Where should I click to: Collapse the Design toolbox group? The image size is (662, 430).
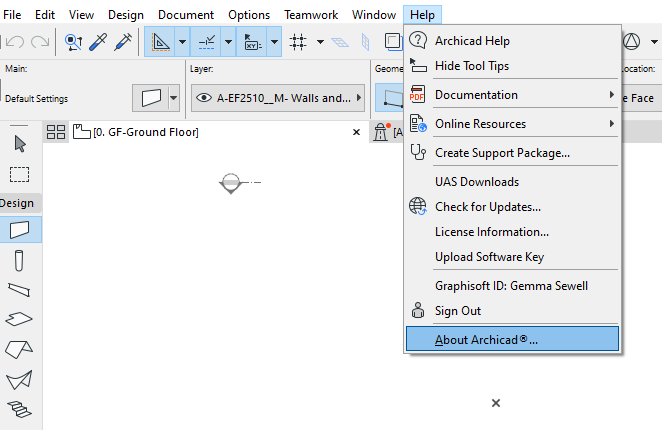pyautogui.click(x=19, y=203)
